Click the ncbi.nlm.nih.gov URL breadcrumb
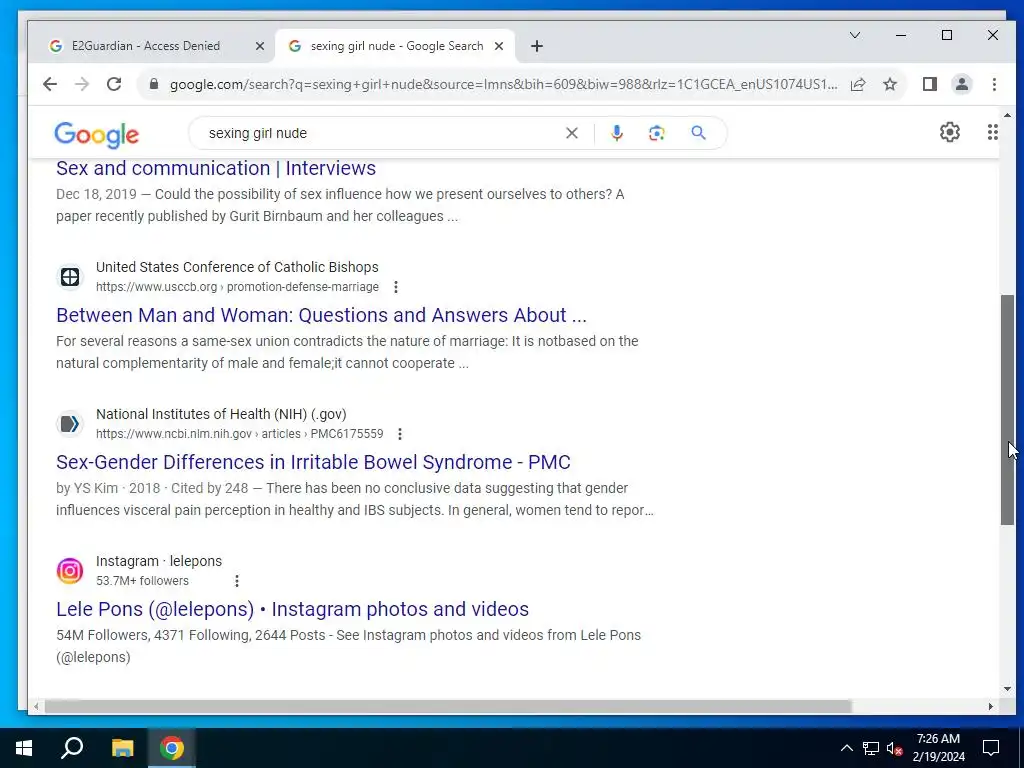Screen dimensions: 1024x768 [x=240, y=434]
